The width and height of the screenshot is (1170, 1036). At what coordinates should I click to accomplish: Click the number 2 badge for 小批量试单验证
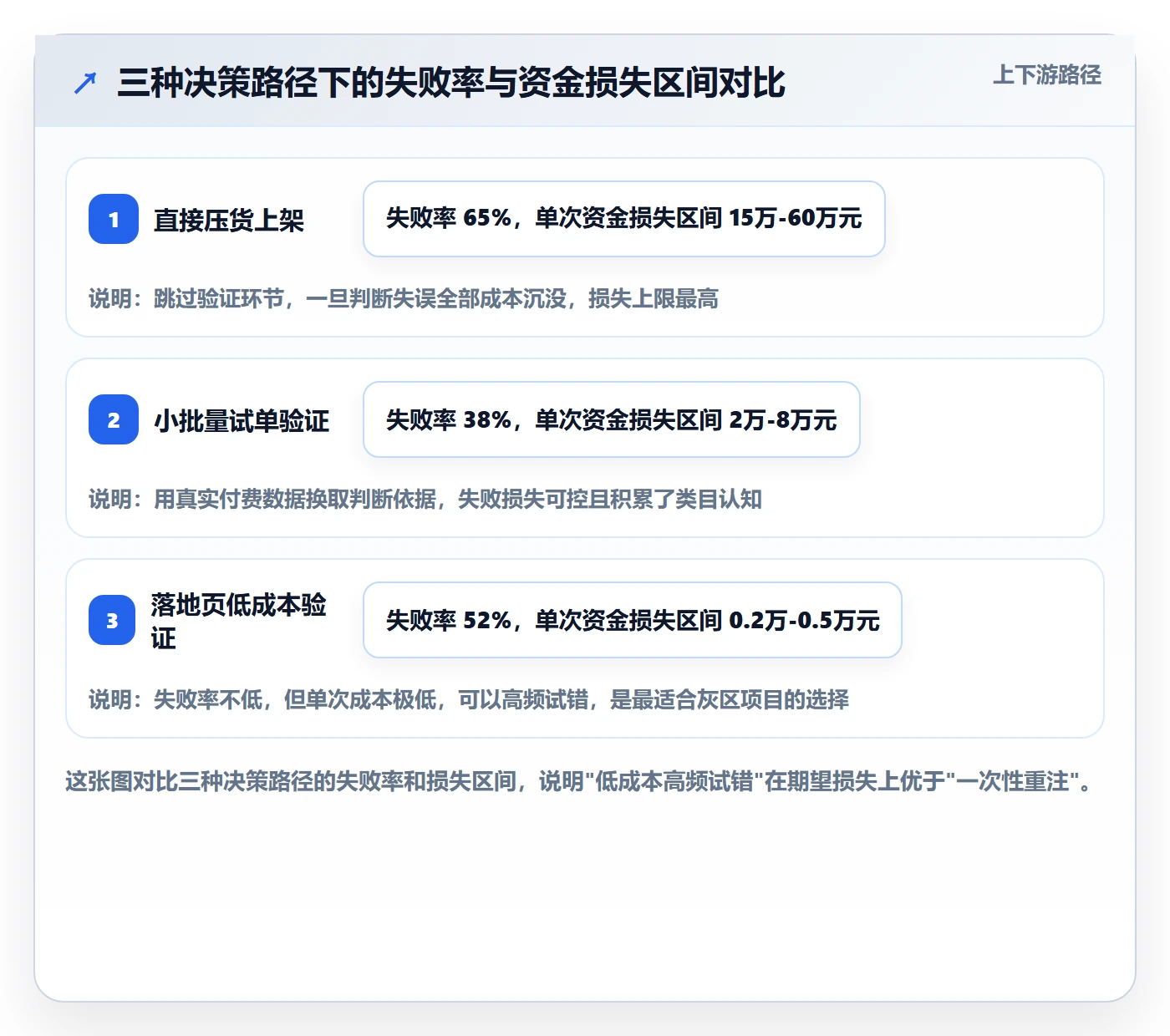click(x=114, y=419)
